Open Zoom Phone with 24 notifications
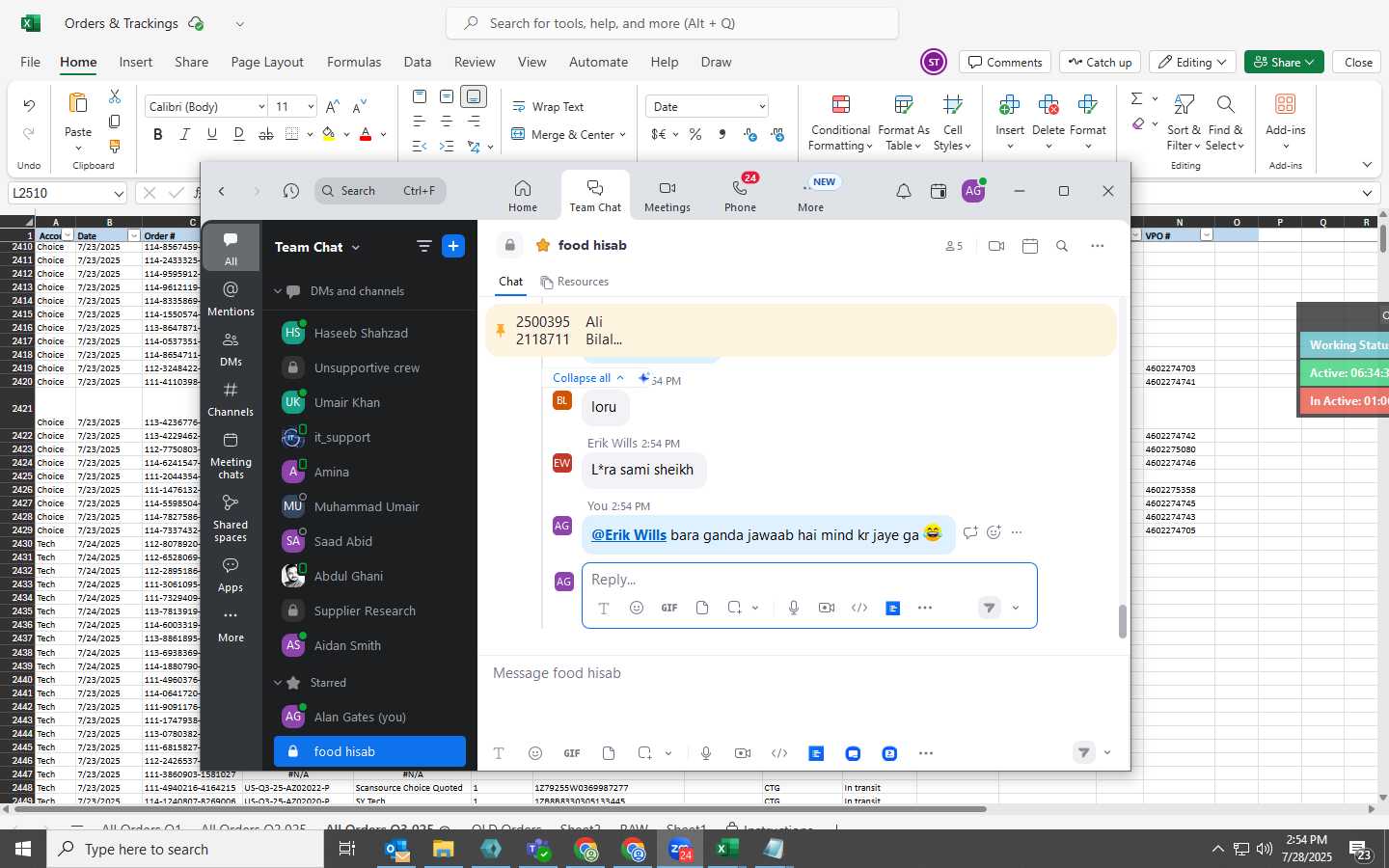This screenshot has height=868, width=1389. coord(740,196)
